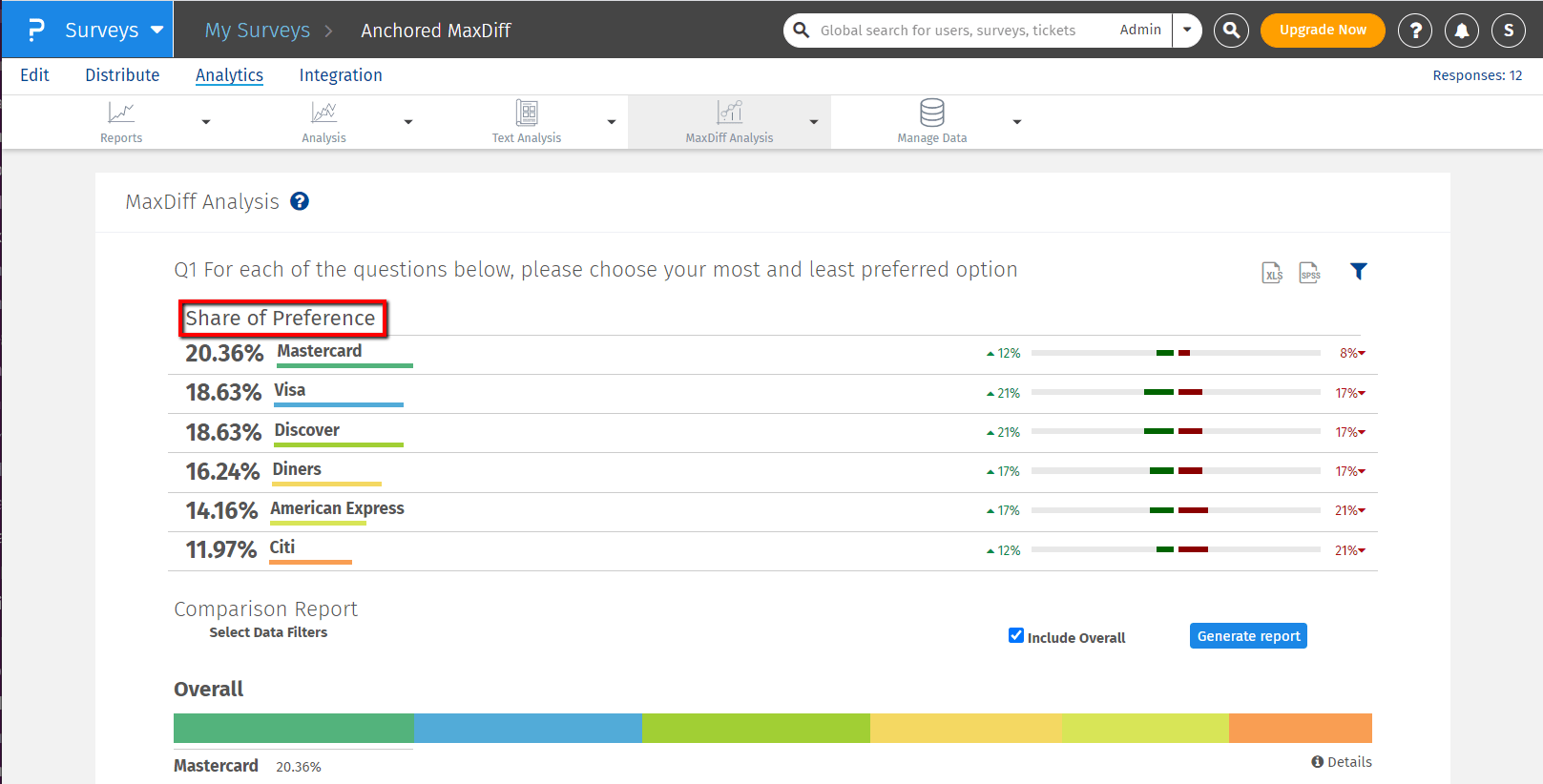The width and height of the screenshot is (1543, 784).
Task: Open the Admin search scope dropdown
Action: pos(1186,30)
